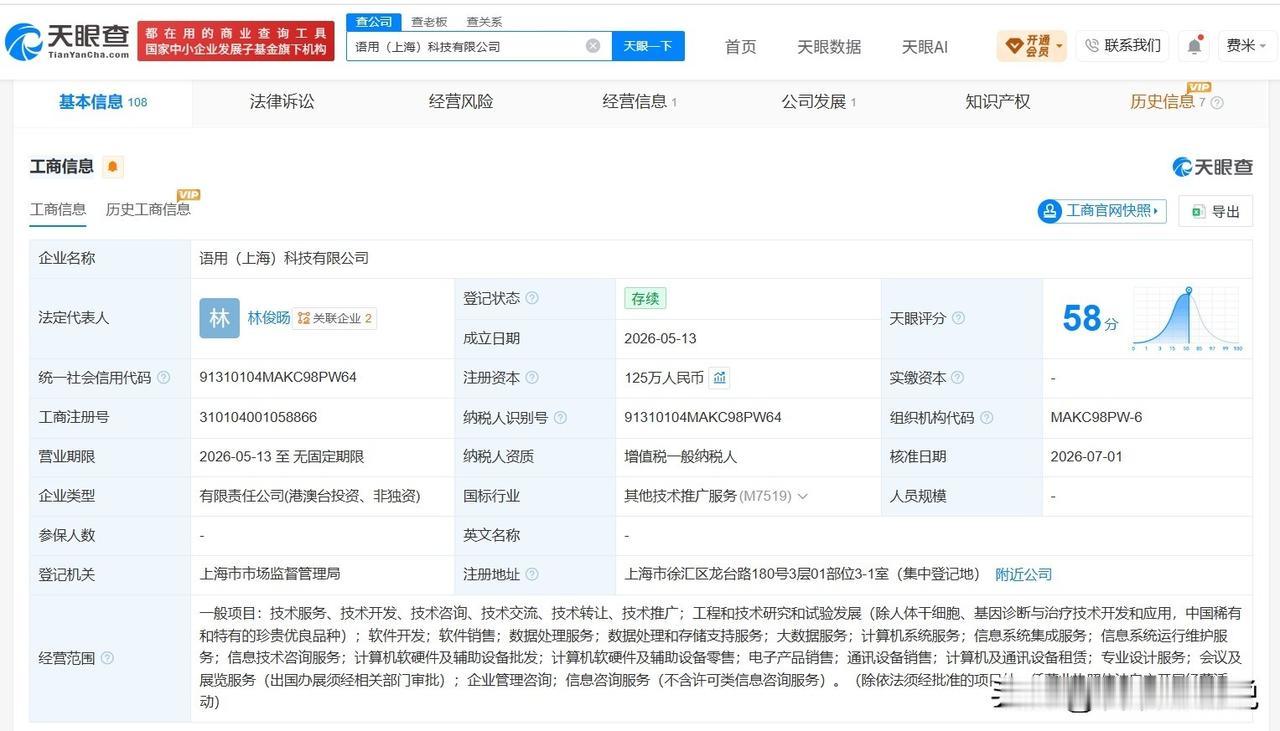Click the company name in the 企业名称 row
1280x731 pixels.
coord(284,258)
